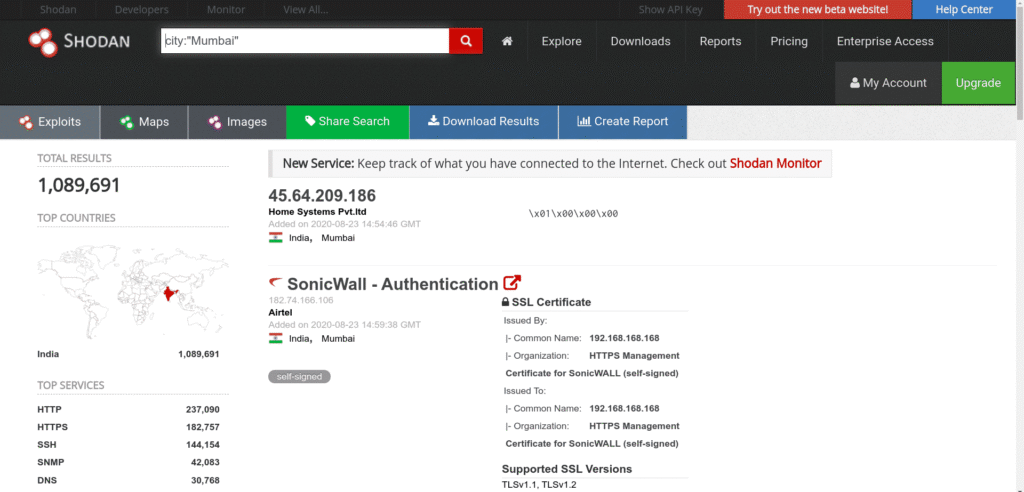Open the 45.64.209.186 result
1024x492 pixels.
pos(322,195)
